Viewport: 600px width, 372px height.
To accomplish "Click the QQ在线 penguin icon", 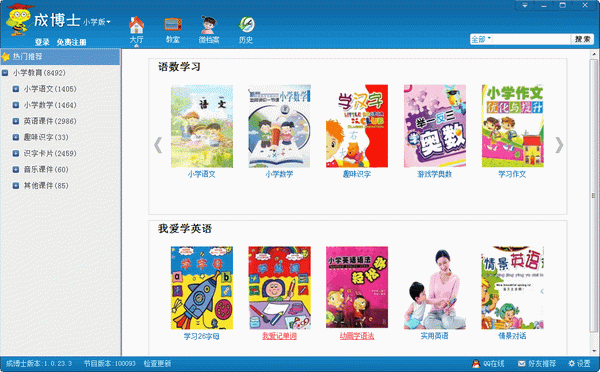I will (476, 363).
